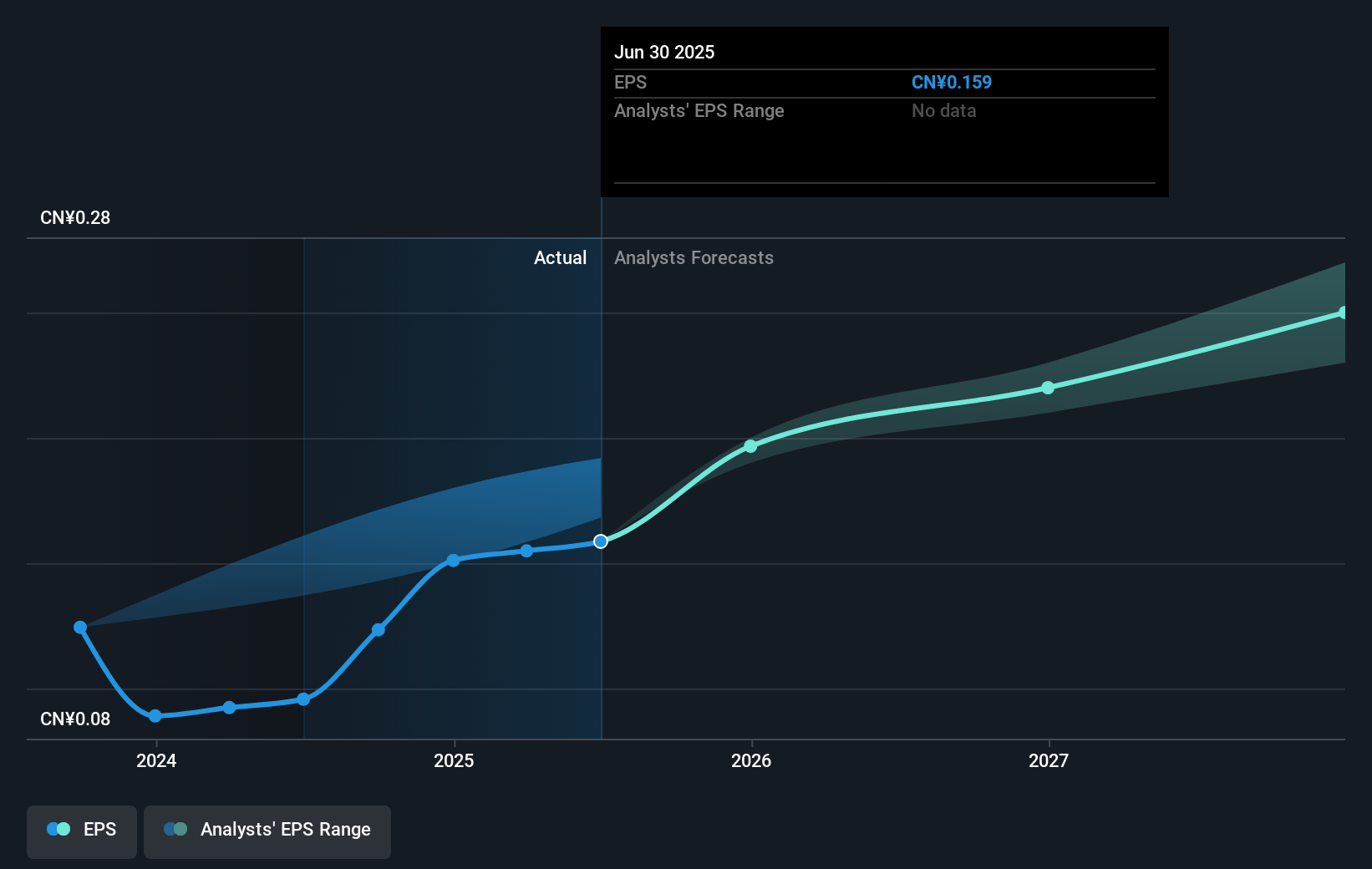
Task: Click the forecast EPS point at 2026
Action: pyautogui.click(x=750, y=446)
